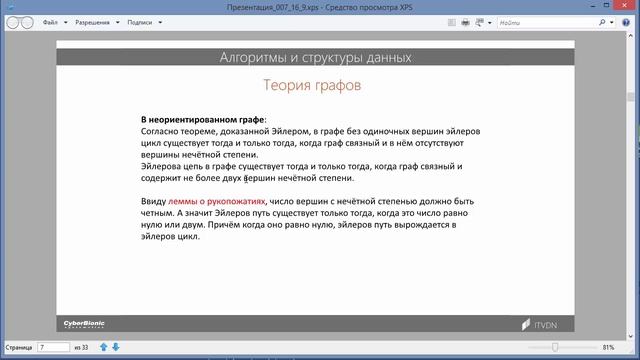The image size is (640, 360).
Task: Go to next page with down arrow
Action: coord(116,347)
